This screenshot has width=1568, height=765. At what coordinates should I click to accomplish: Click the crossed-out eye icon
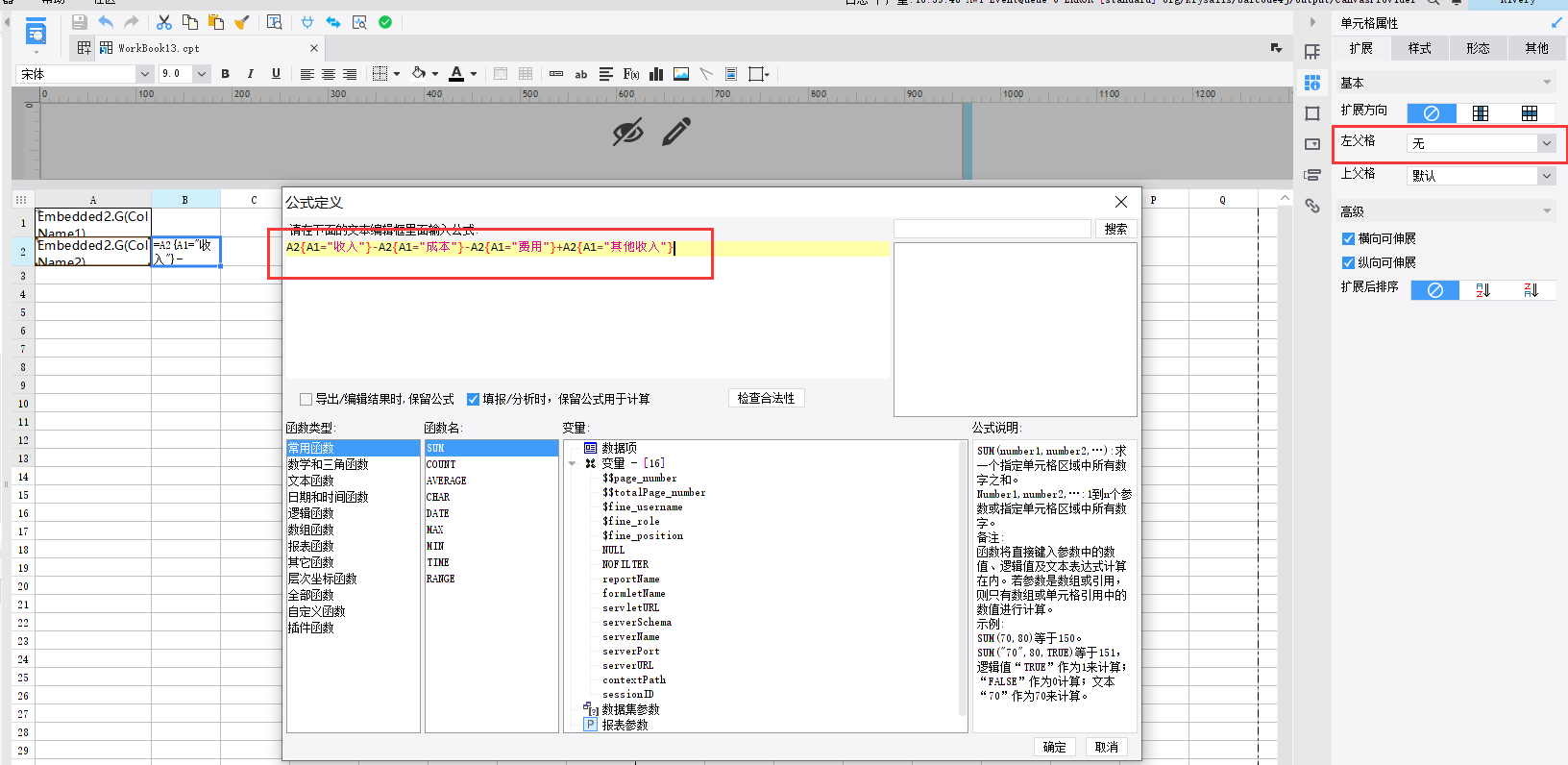(x=628, y=132)
